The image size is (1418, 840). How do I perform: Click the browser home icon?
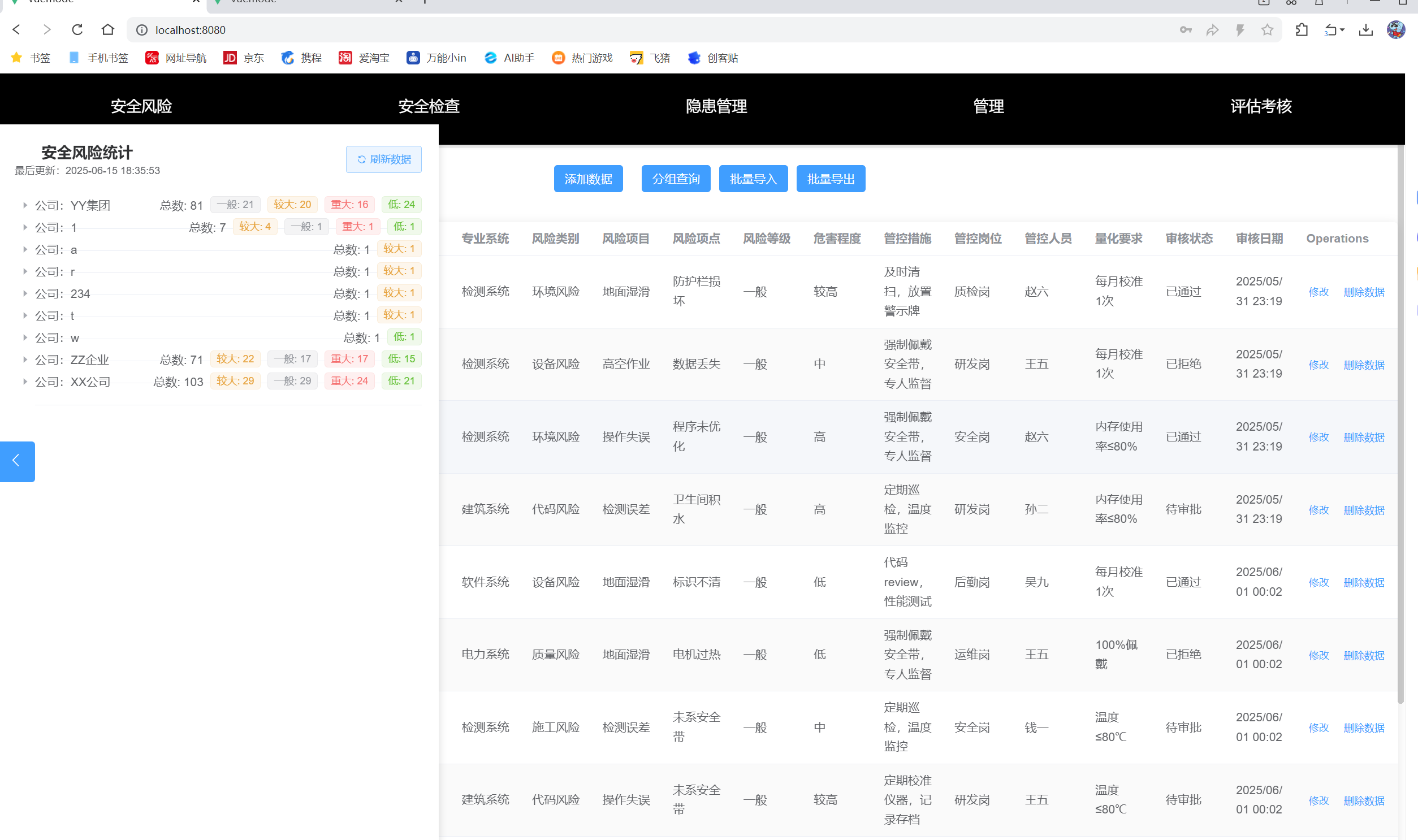pos(107,29)
